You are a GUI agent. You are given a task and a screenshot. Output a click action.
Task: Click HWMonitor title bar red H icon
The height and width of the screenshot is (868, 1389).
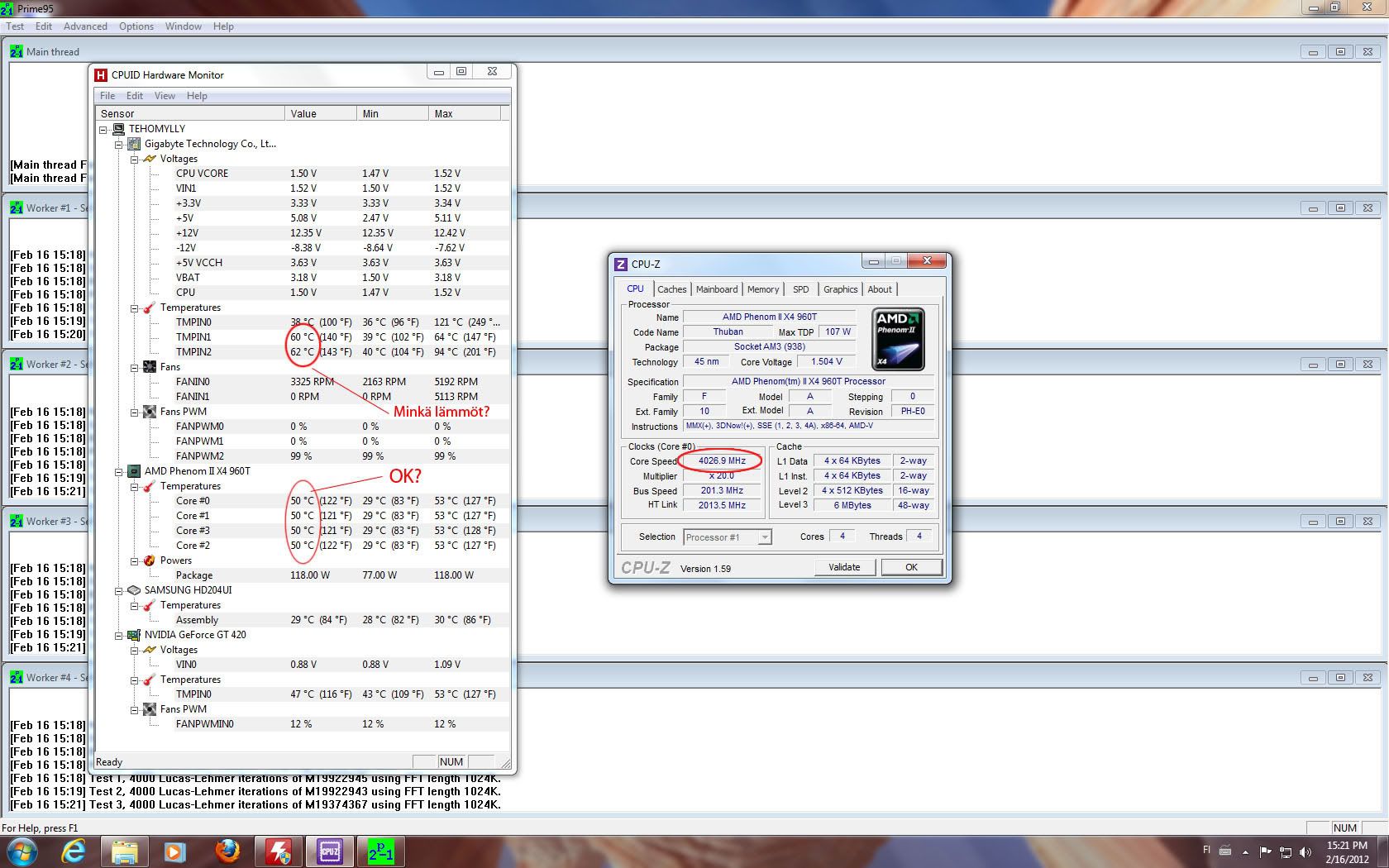pos(101,74)
